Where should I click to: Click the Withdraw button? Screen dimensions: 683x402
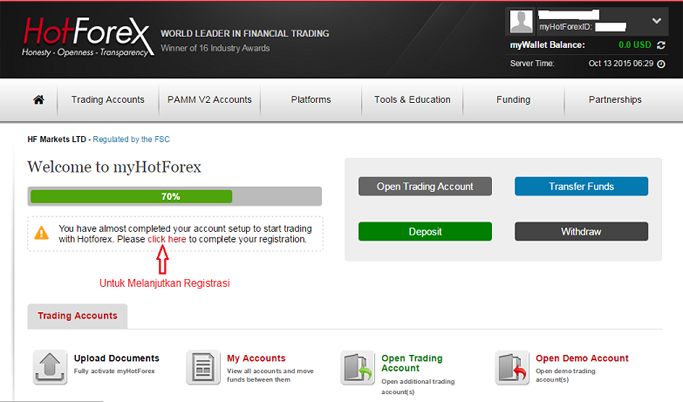tap(581, 232)
